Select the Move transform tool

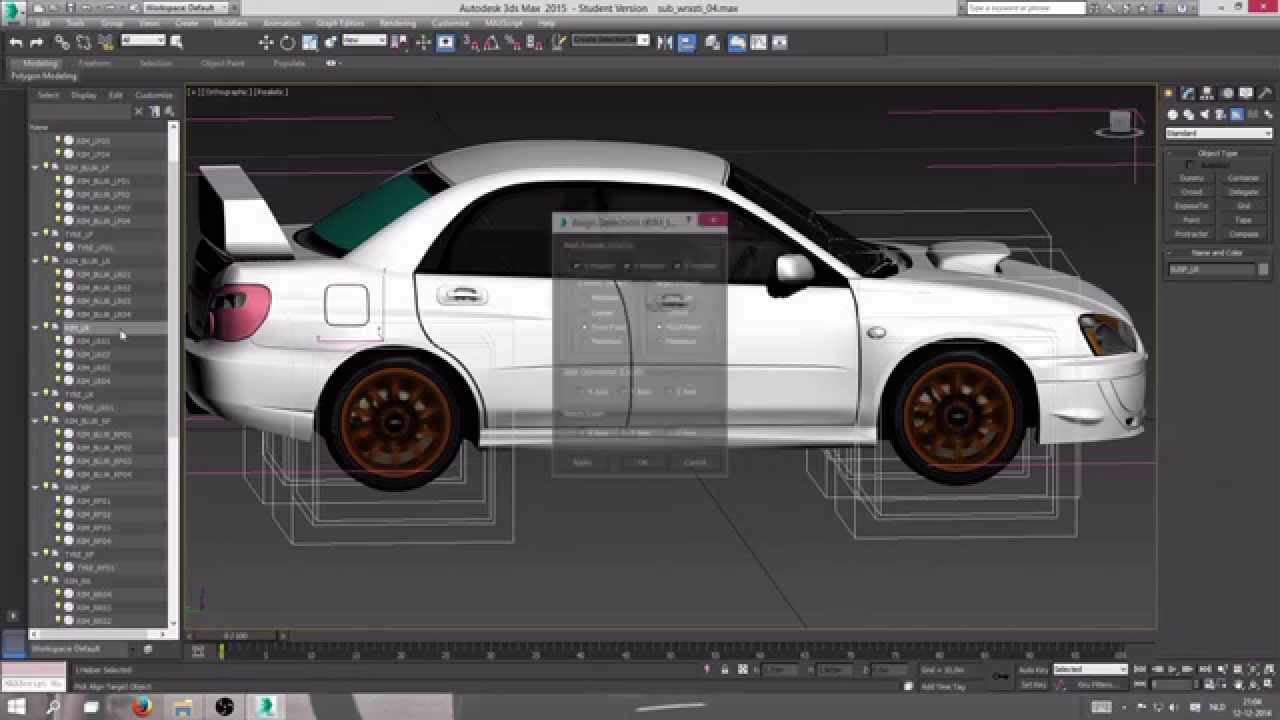tap(266, 42)
